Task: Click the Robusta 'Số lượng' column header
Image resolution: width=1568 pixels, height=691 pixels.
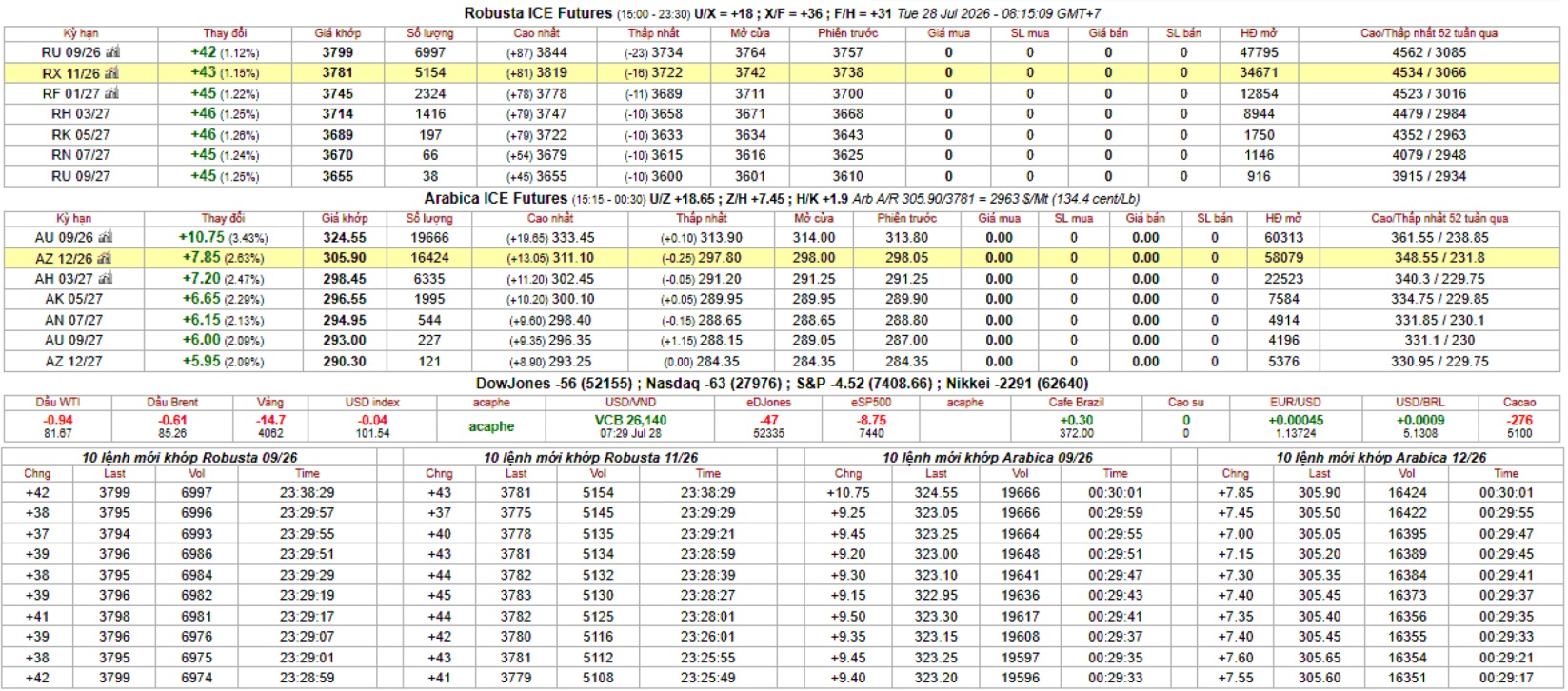Action: tap(429, 32)
